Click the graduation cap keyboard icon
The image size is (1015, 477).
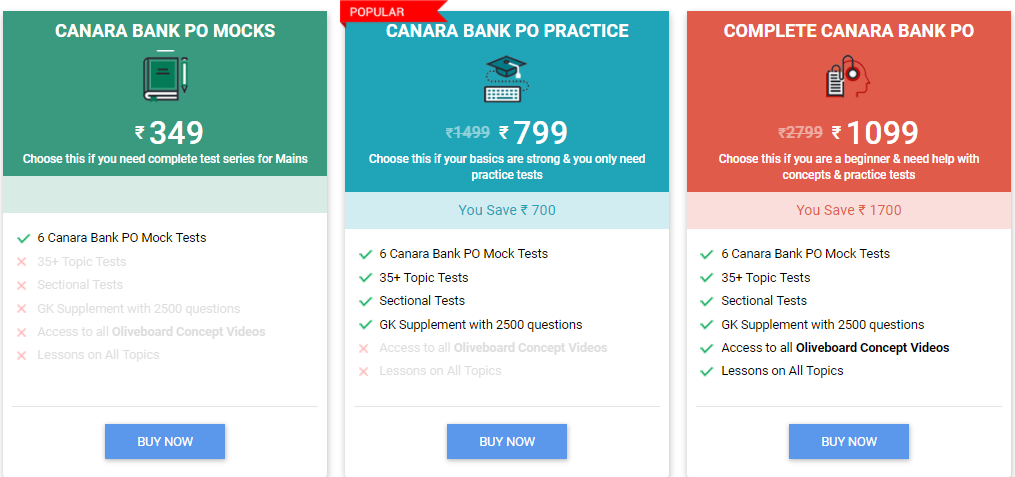(x=507, y=78)
